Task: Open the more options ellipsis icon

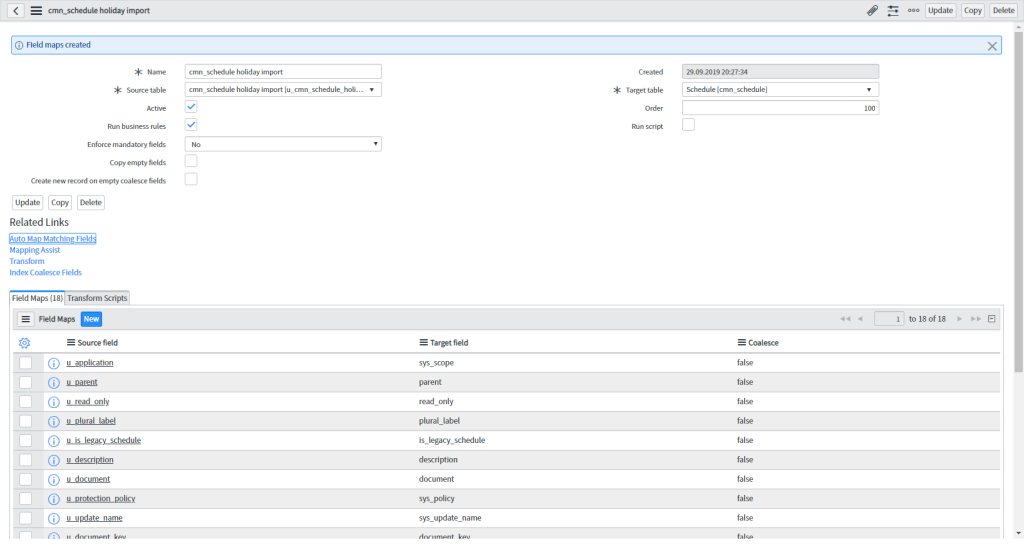Action: (x=913, y=10)
